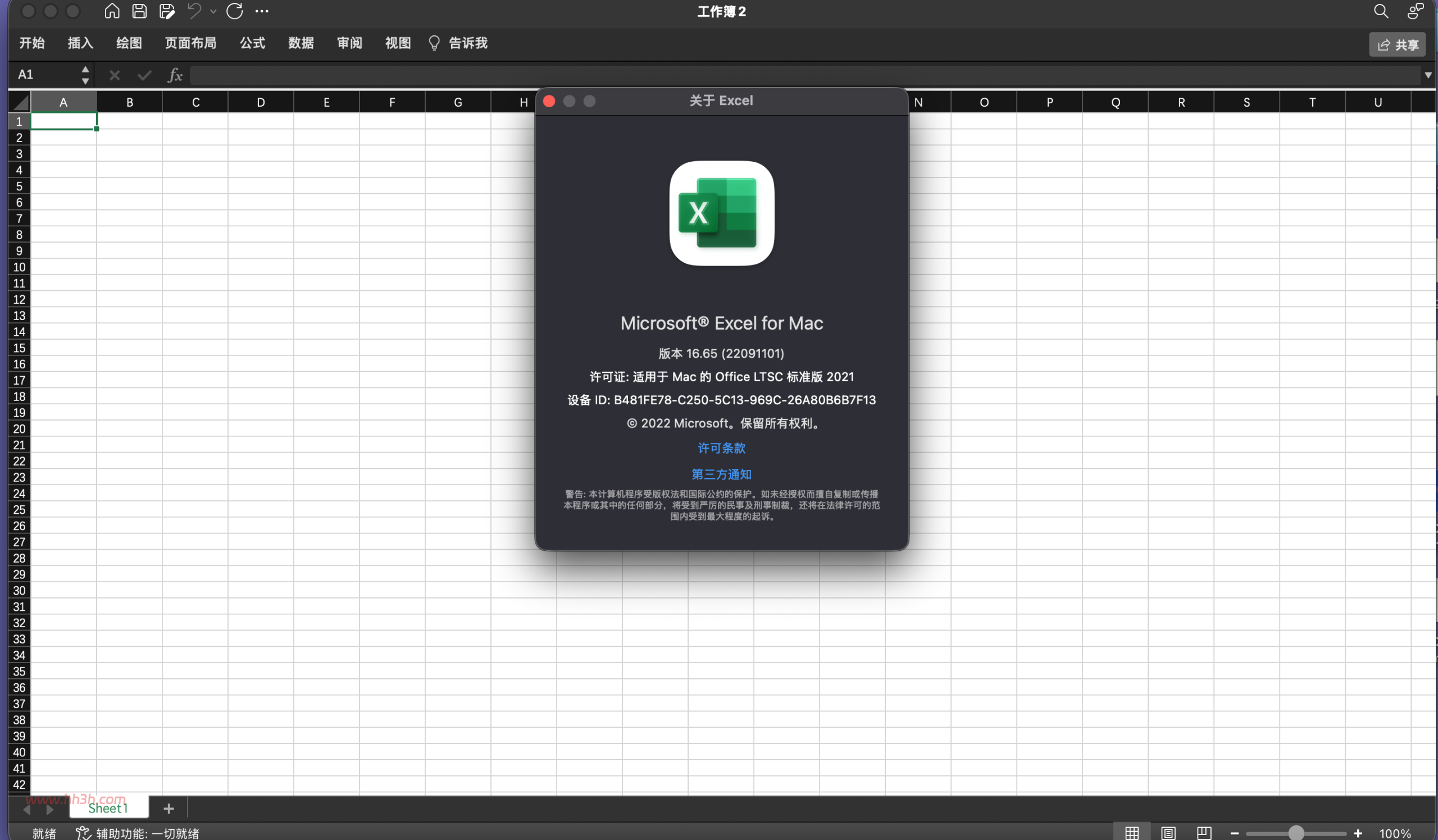Select column G header
Viewport: 1438px width, 840px height.
[458, 102]
